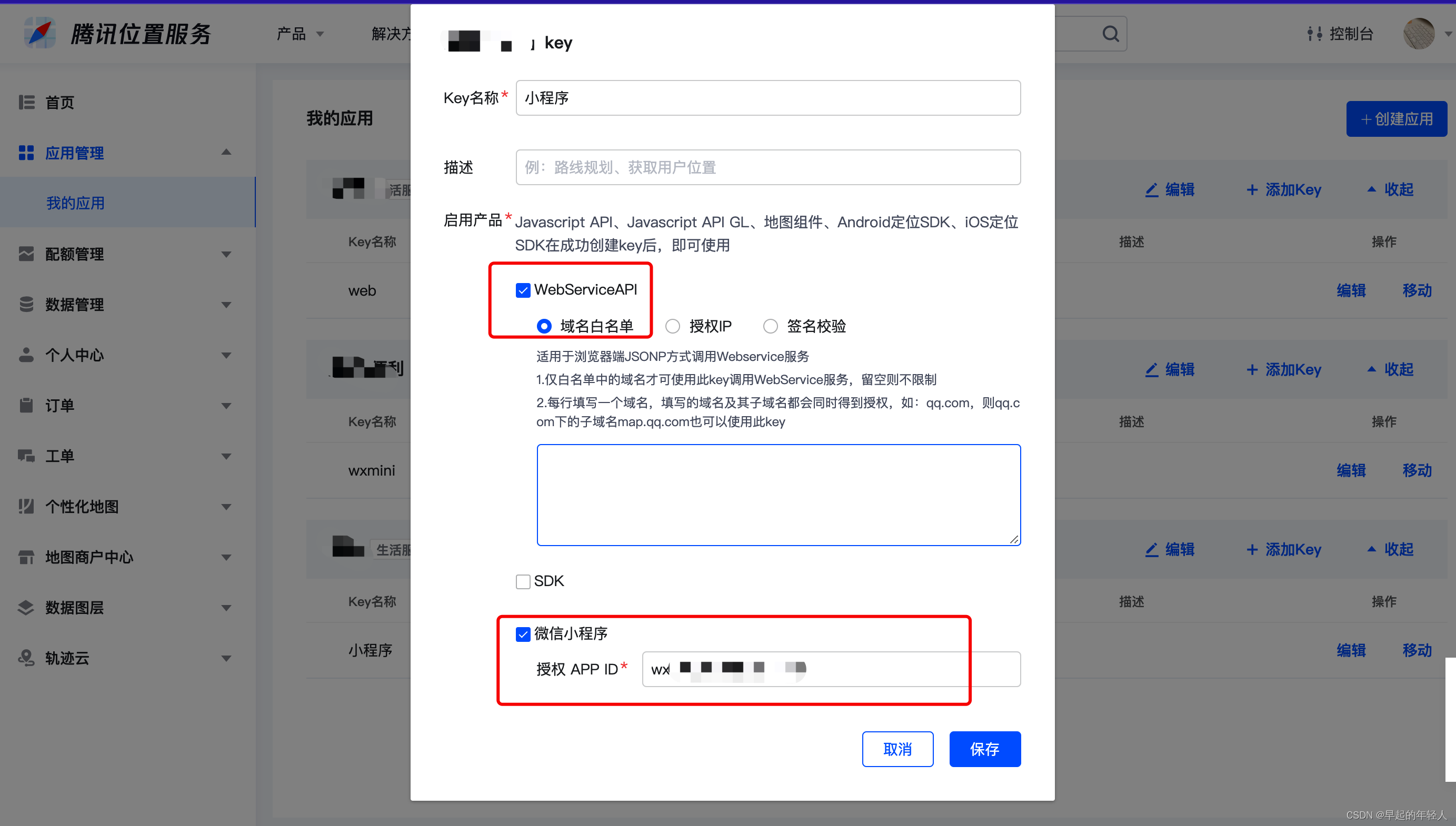Expand the 个性化地图 menu arrow
This screenshot has width=1456, height=826.
coord(226,507)
